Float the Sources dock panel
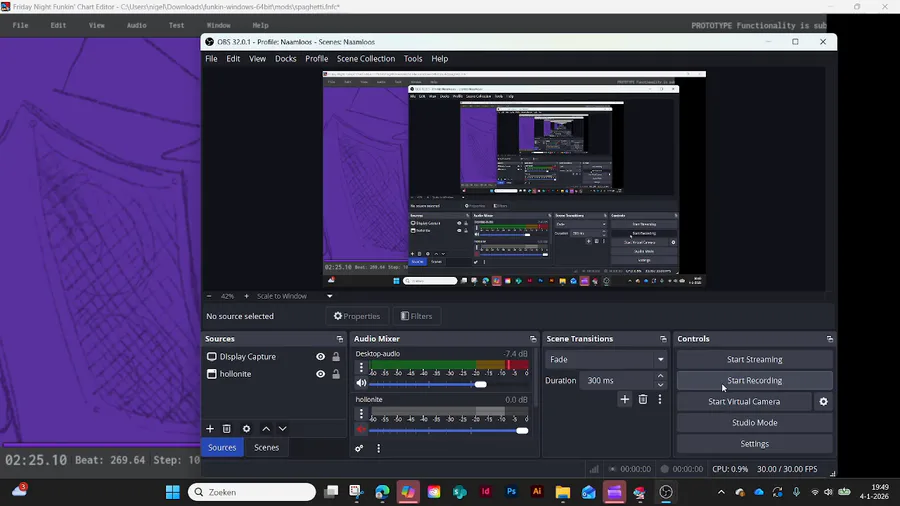Viewport: 900px width, 506px height. pos(340,339)
